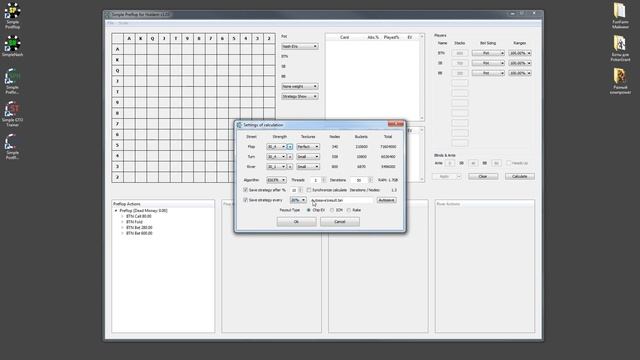Viewport: 640px width, 360px height.
Task: Open the lowest shortcut in the left desktop column
Action: click(12, 147)
